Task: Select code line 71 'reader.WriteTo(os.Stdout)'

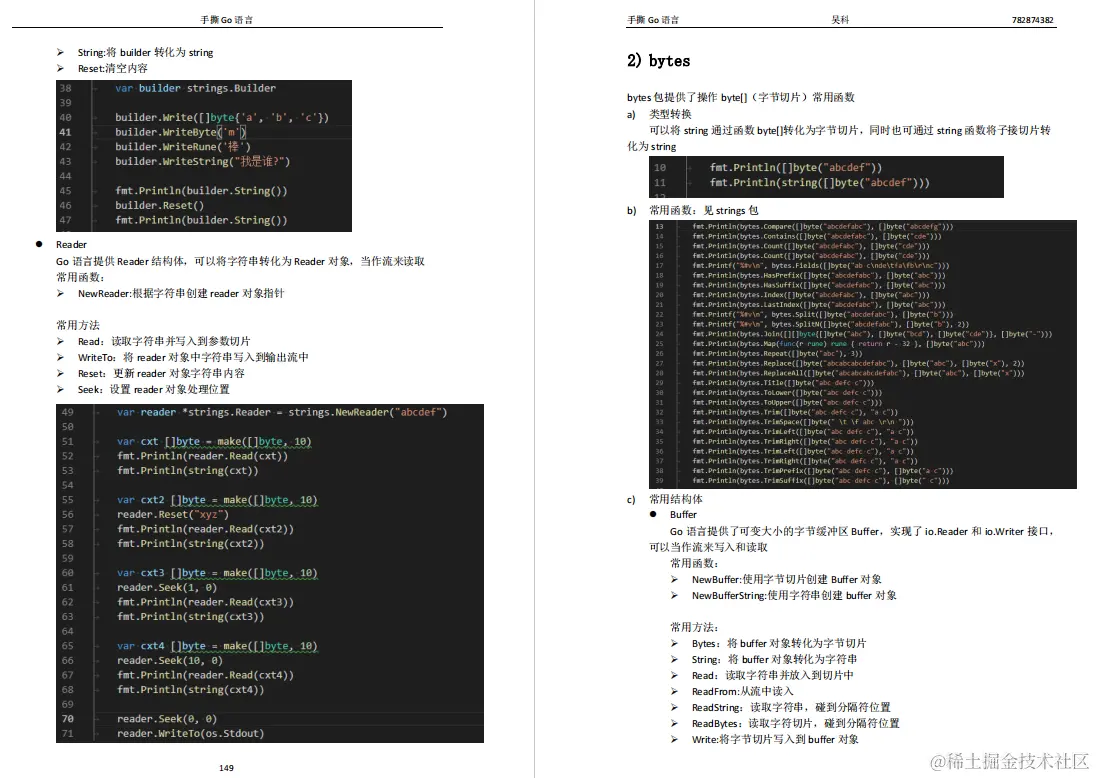Action: click(190, 734)
